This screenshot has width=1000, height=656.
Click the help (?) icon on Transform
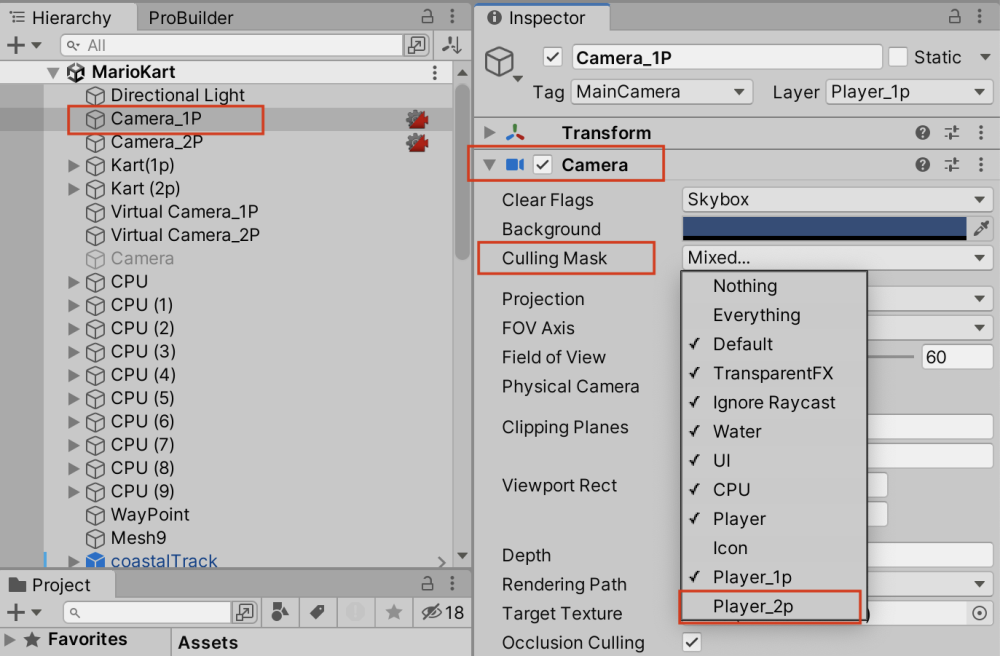tap(922, 132)
